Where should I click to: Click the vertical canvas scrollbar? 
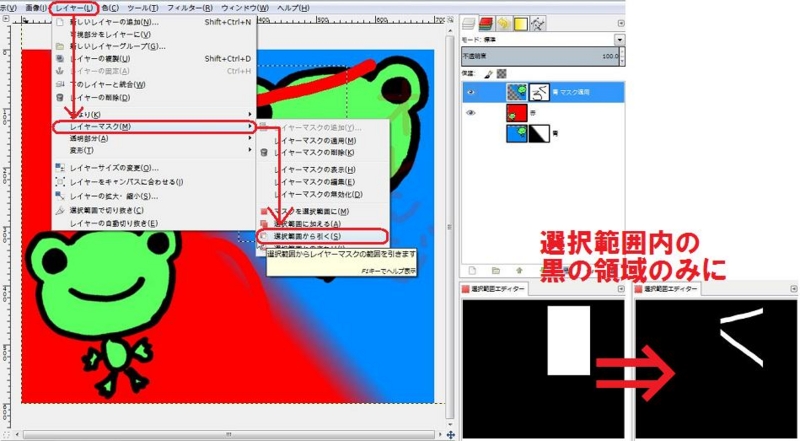tap(449, 227)
